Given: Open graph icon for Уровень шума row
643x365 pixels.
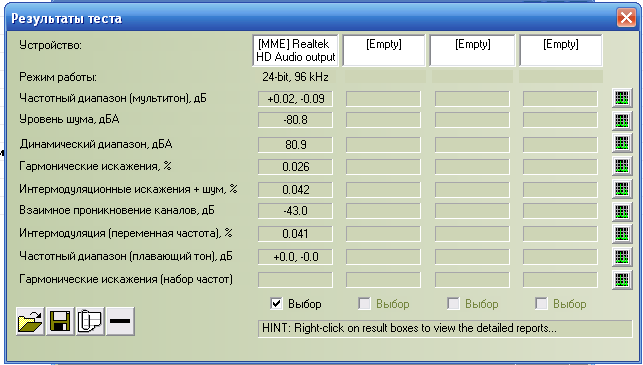Looking at the screenshot, I should [x=622, y=121].
